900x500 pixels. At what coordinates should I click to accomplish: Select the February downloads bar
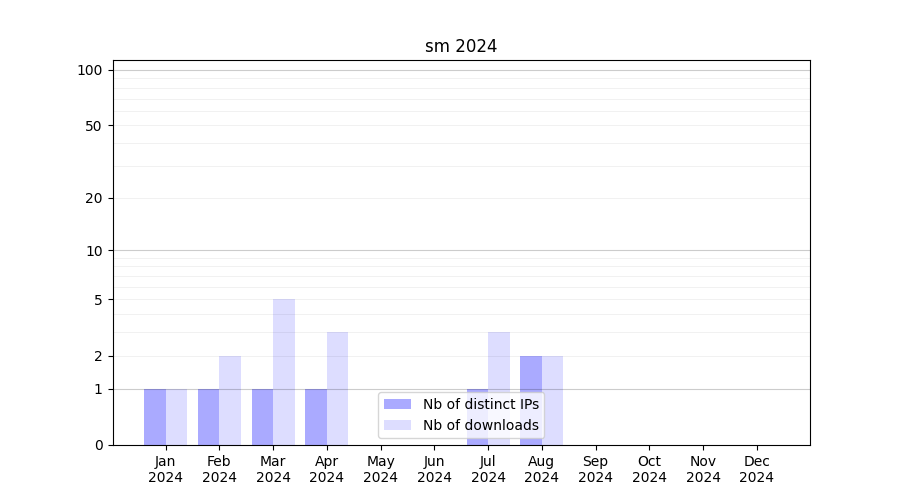[230, 400]
